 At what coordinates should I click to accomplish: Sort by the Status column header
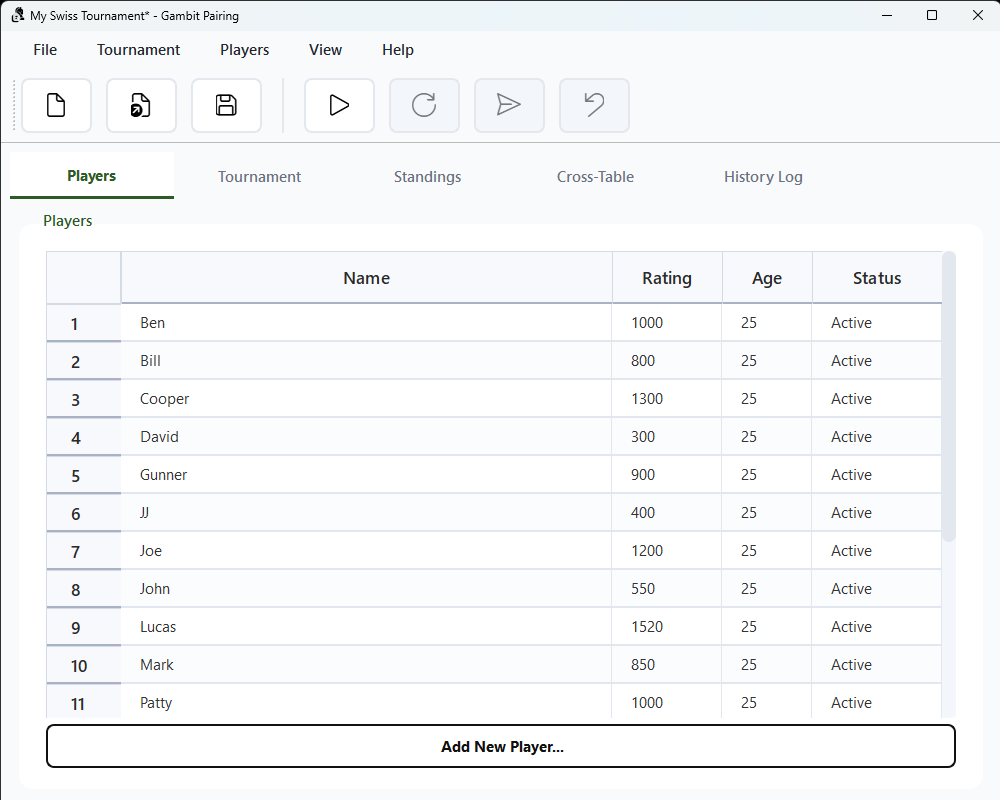point(877,278)
